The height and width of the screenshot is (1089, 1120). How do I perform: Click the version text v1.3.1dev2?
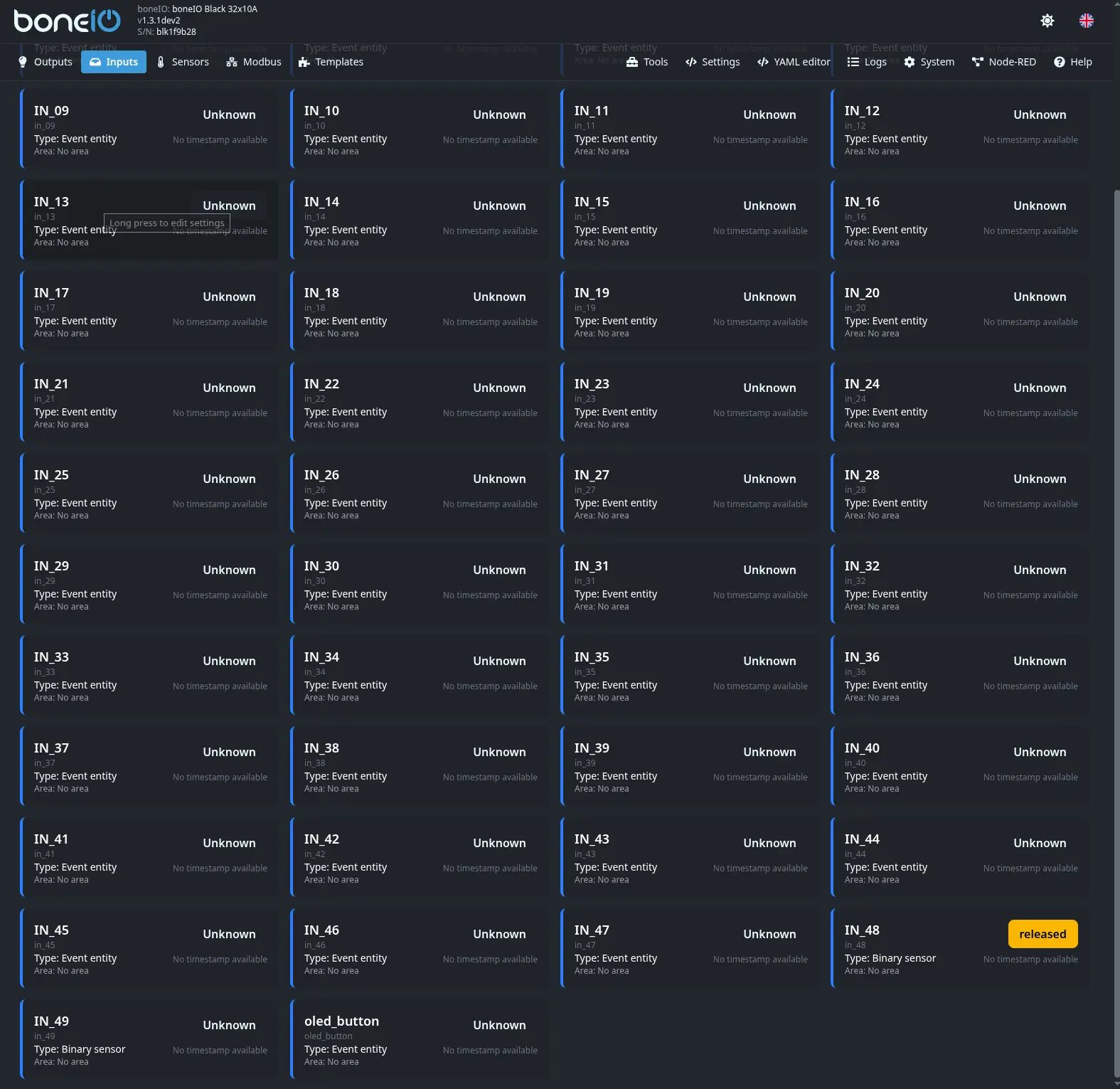(159, 21)
